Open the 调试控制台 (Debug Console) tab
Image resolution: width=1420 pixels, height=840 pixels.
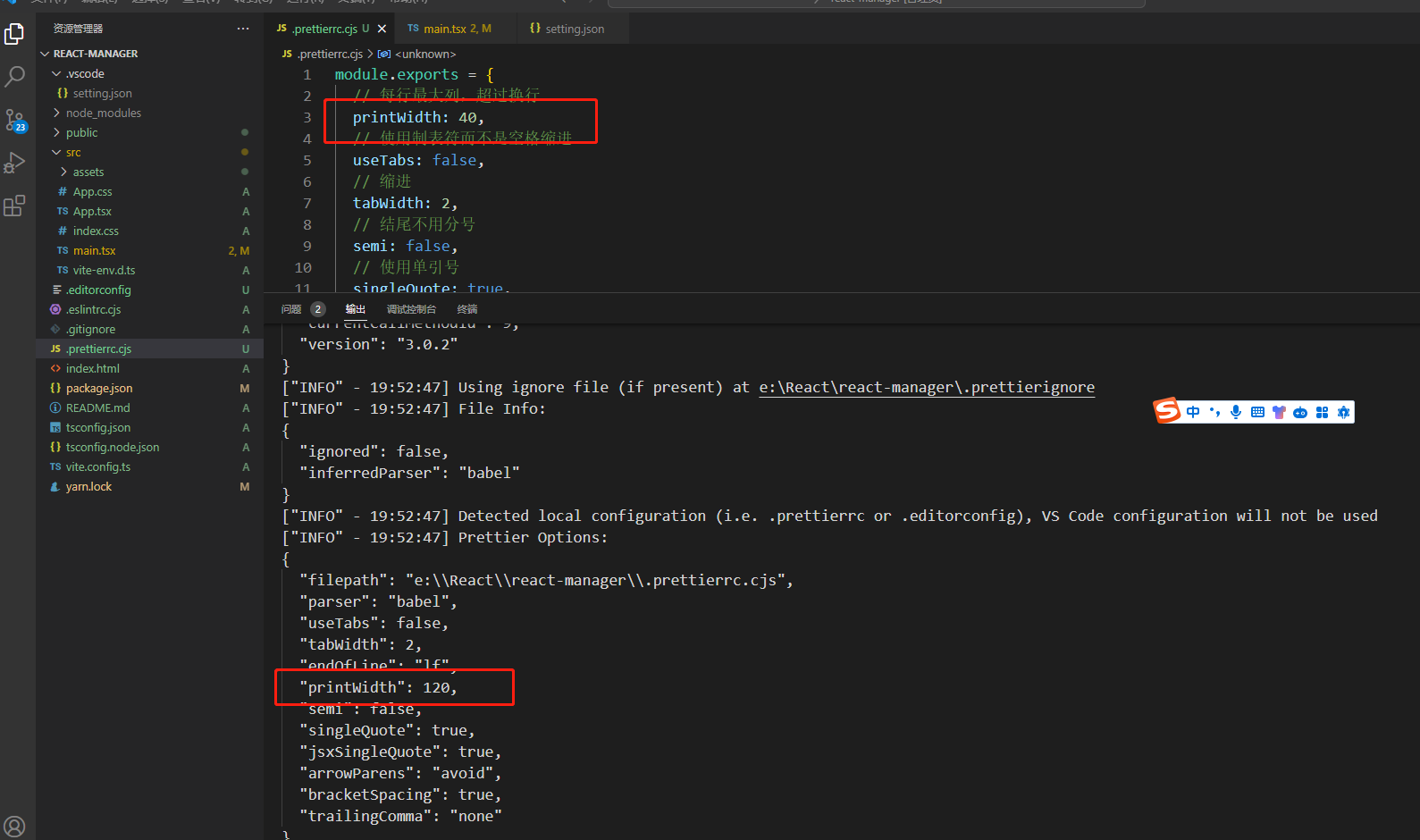pyautogui.click(x=411, y=309)
